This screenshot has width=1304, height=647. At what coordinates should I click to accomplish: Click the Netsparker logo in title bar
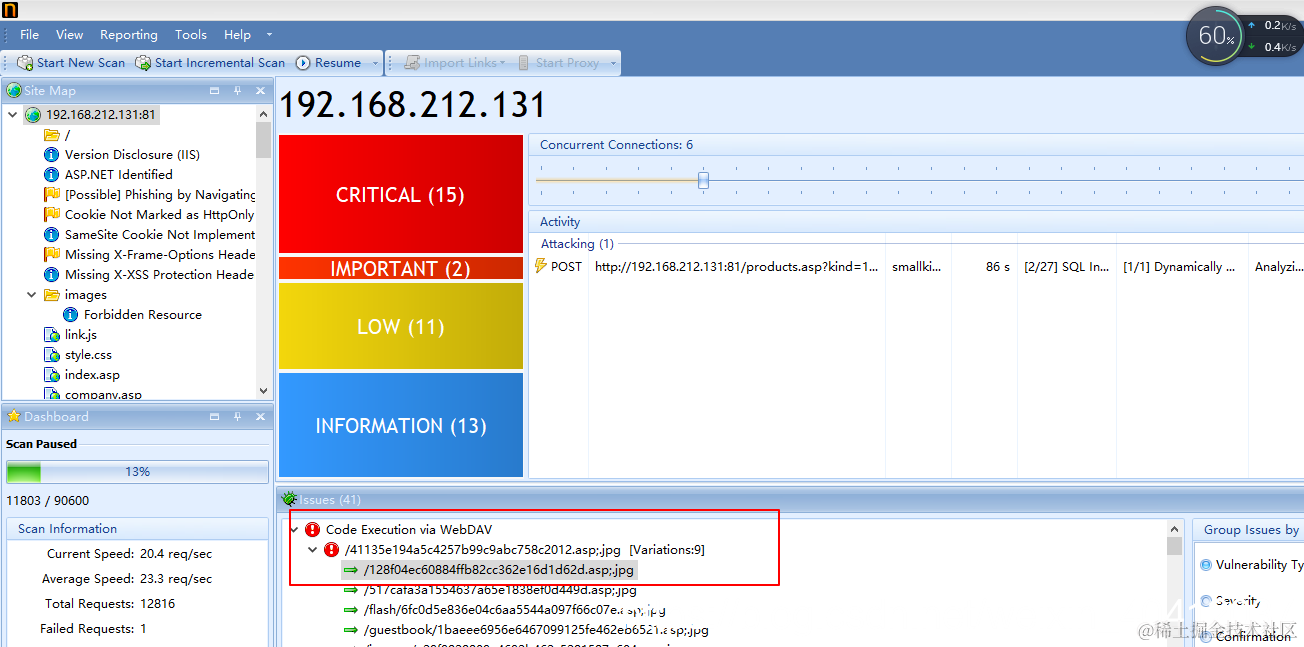coord(10,9)
